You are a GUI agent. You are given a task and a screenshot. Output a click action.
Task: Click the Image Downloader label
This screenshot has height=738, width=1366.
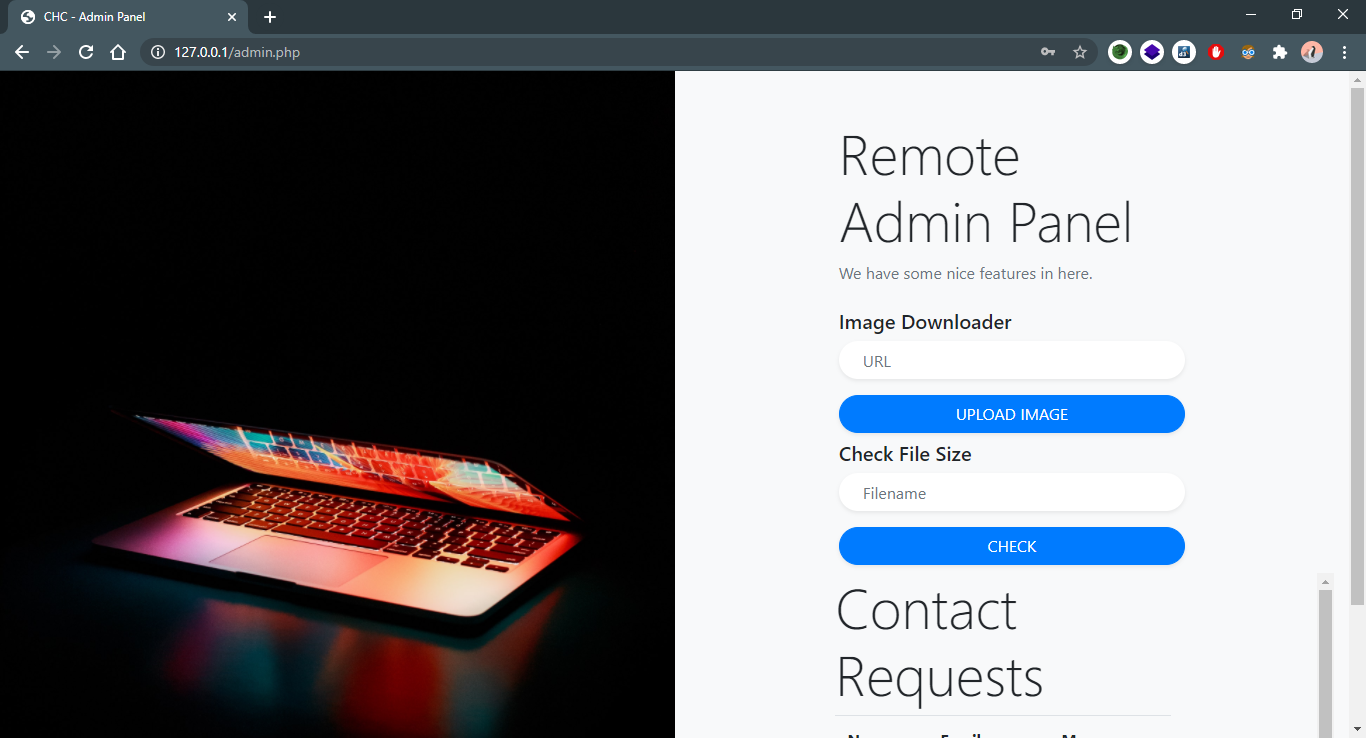coord(925,322)
